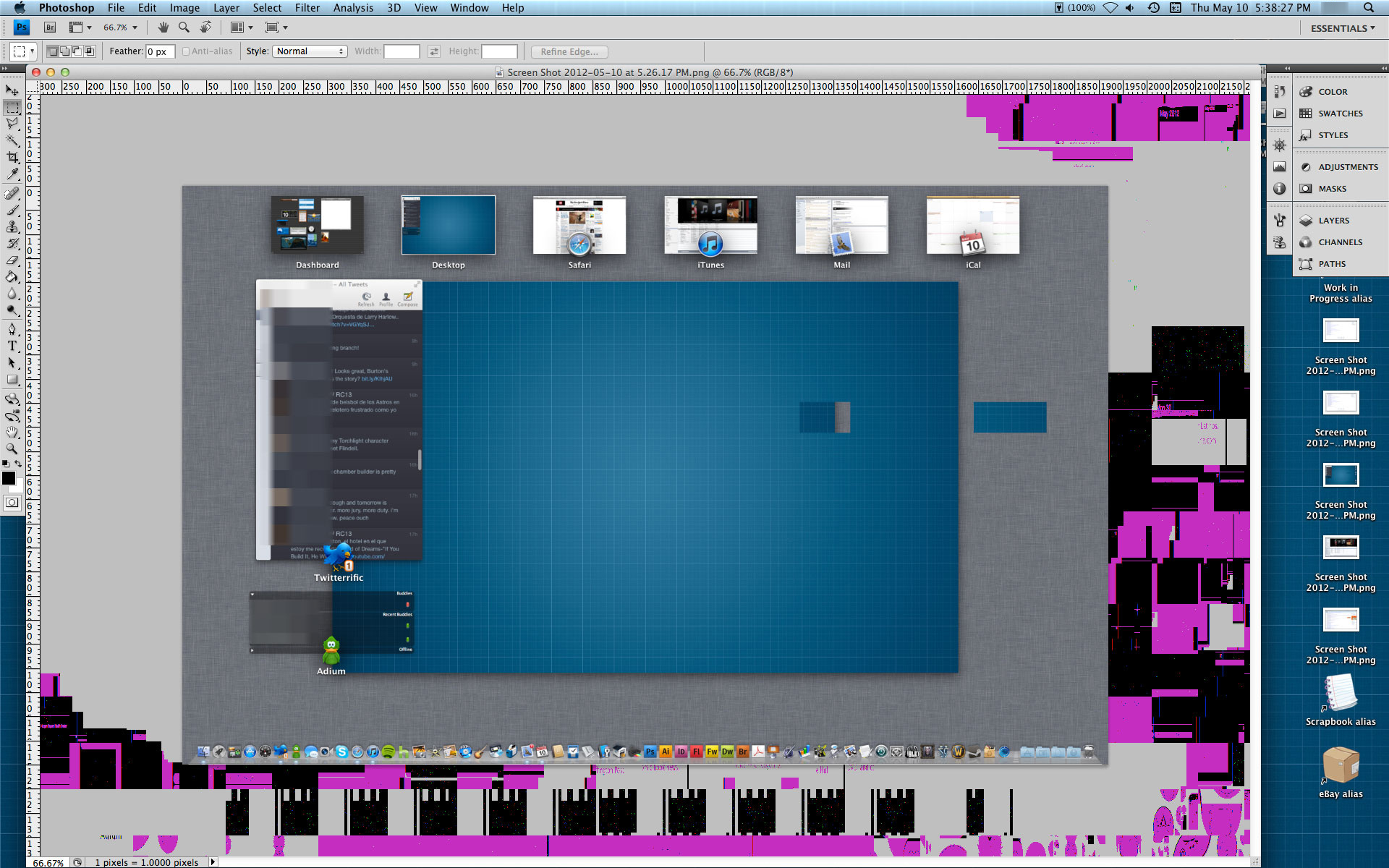Select the Magic Wand tool
Screen dimensions: 1389x868
pos(12,140)
